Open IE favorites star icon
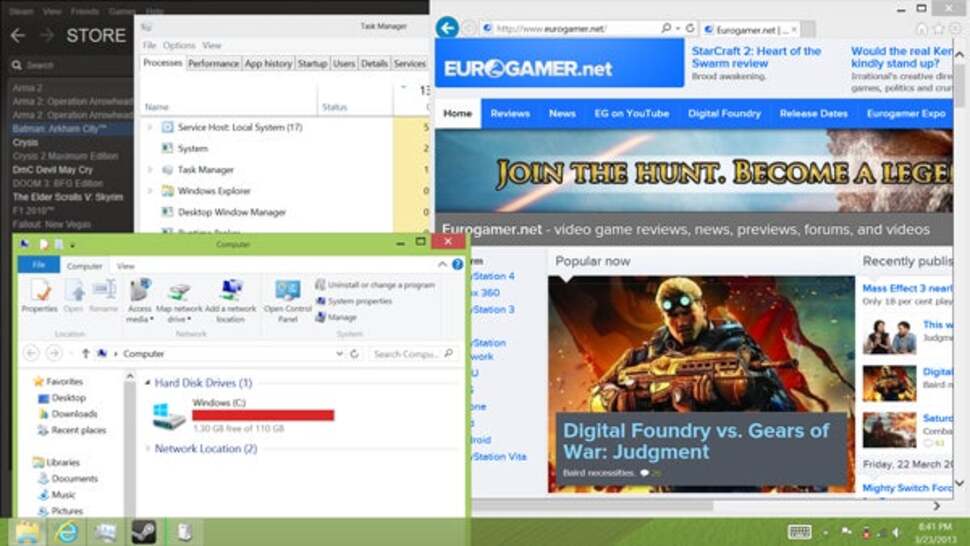Viewport: 970px width, 546px height. coord(938,29)
